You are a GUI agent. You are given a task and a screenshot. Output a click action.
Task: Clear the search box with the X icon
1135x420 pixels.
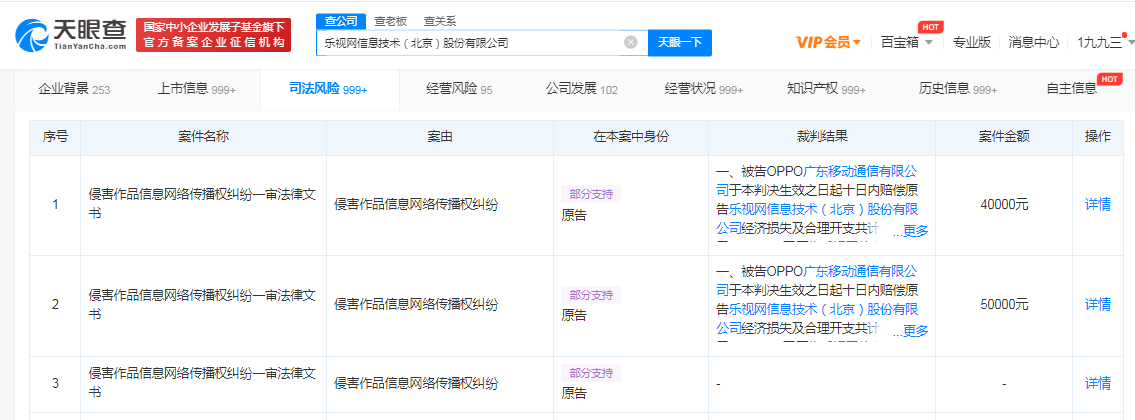630,43
